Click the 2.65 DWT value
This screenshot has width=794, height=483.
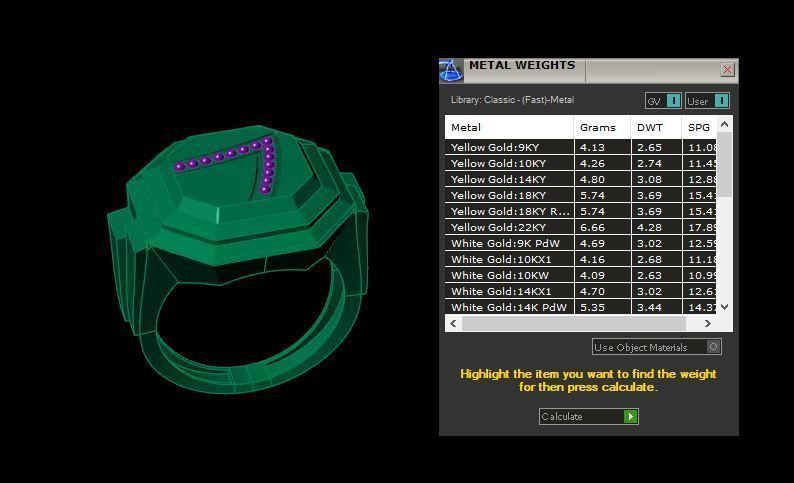649,147
